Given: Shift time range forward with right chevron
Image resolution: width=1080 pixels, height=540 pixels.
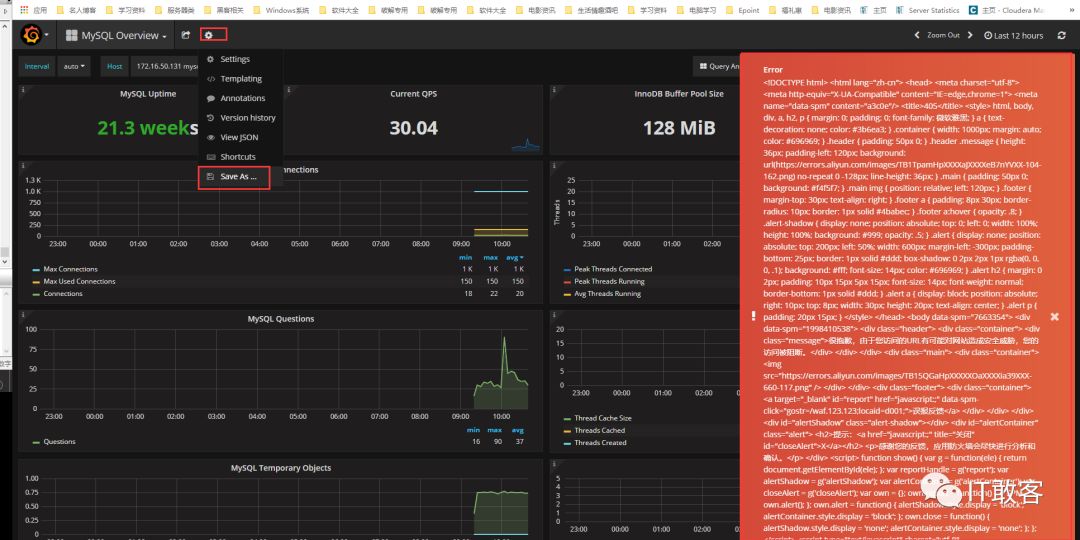Looking at the screenshot, I should (970, 35).
